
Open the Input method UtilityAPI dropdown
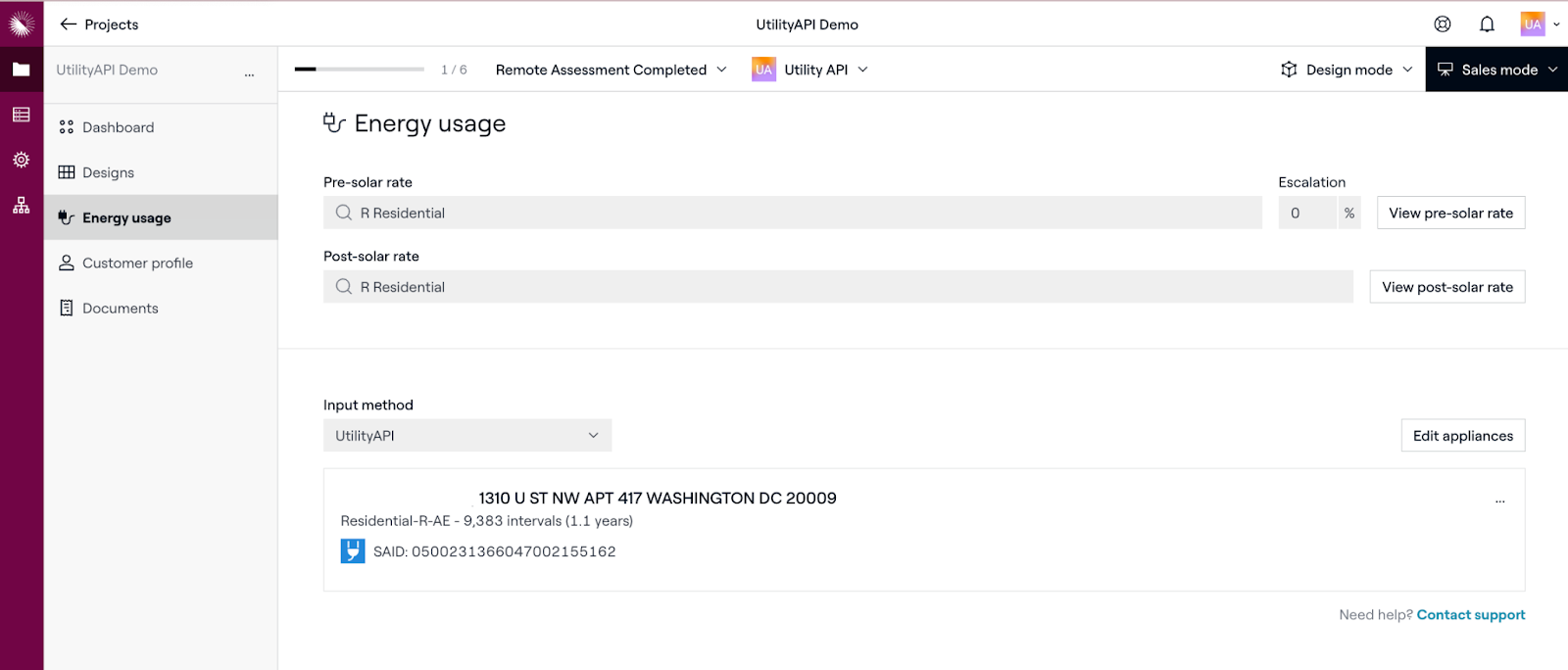pyautogui.click(x=467, y=436)
